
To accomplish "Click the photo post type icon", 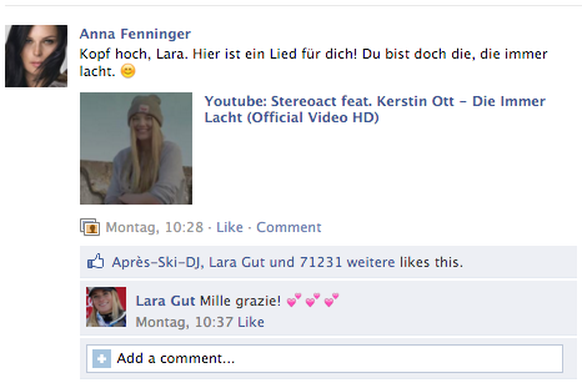I will [90, 227].
